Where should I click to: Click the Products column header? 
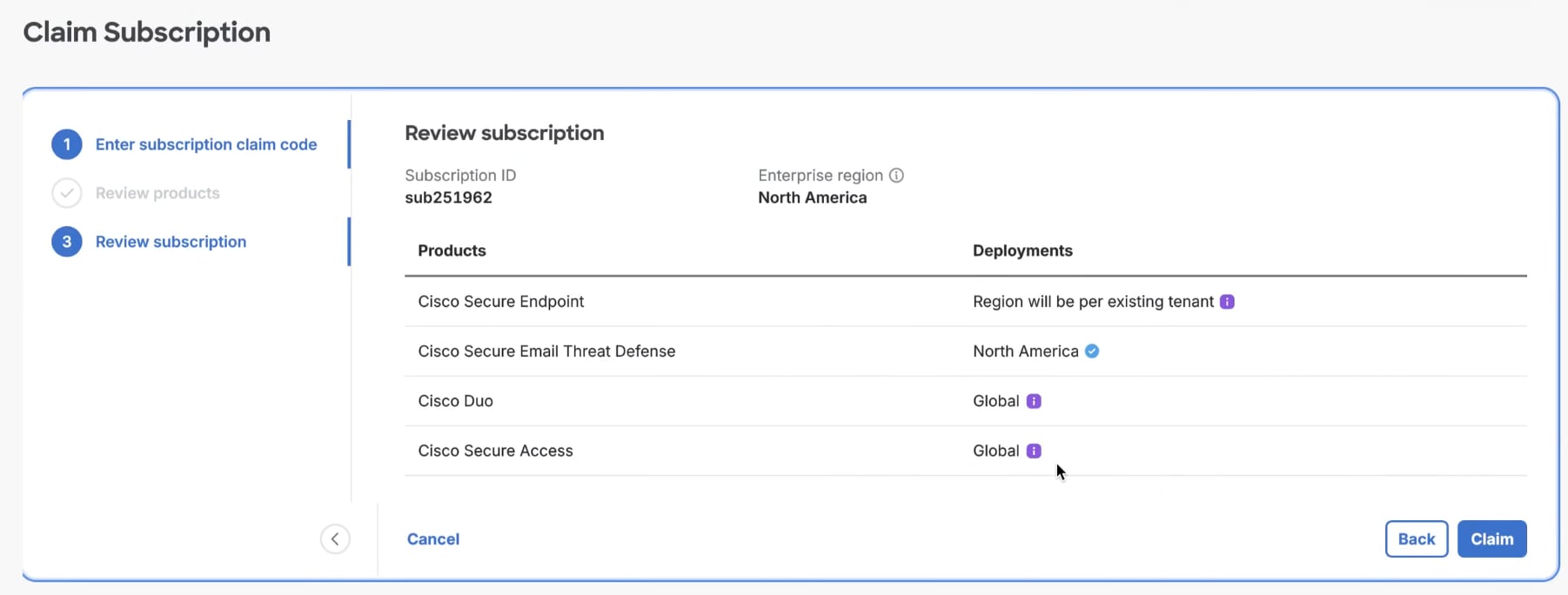[x=452, y=251]
